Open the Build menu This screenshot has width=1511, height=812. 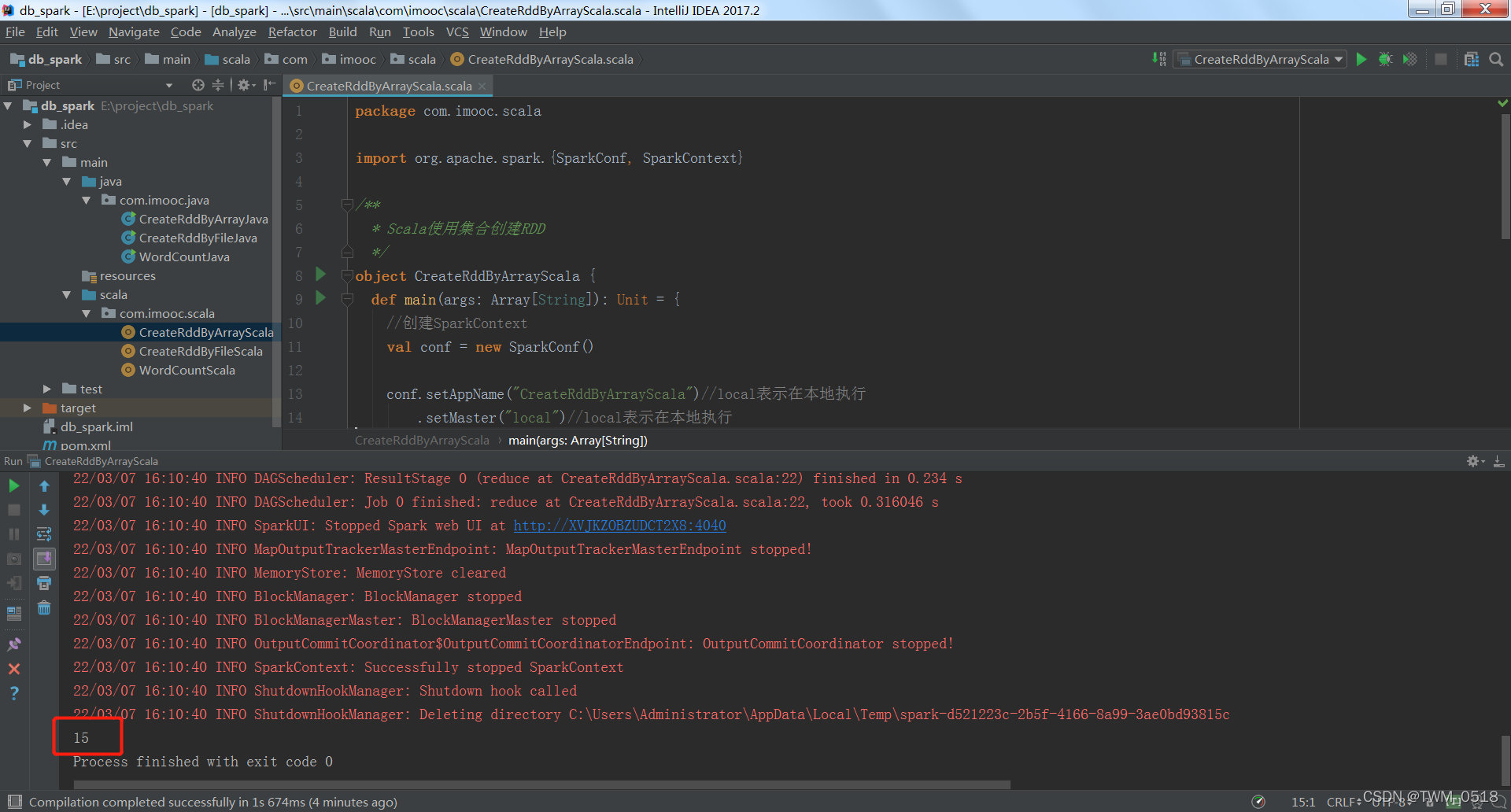click(342, 31)
